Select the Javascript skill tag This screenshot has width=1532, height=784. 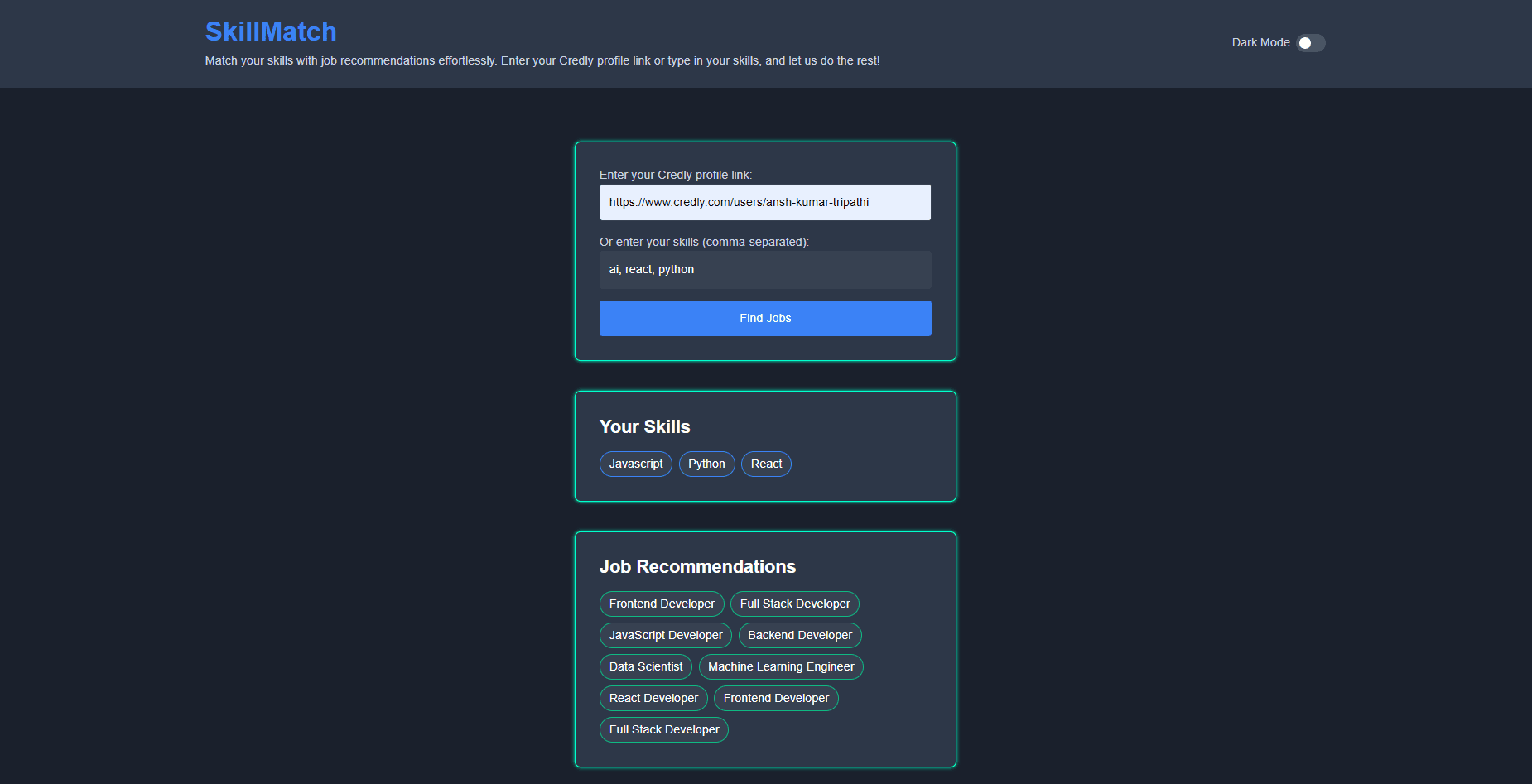(635, 464)
